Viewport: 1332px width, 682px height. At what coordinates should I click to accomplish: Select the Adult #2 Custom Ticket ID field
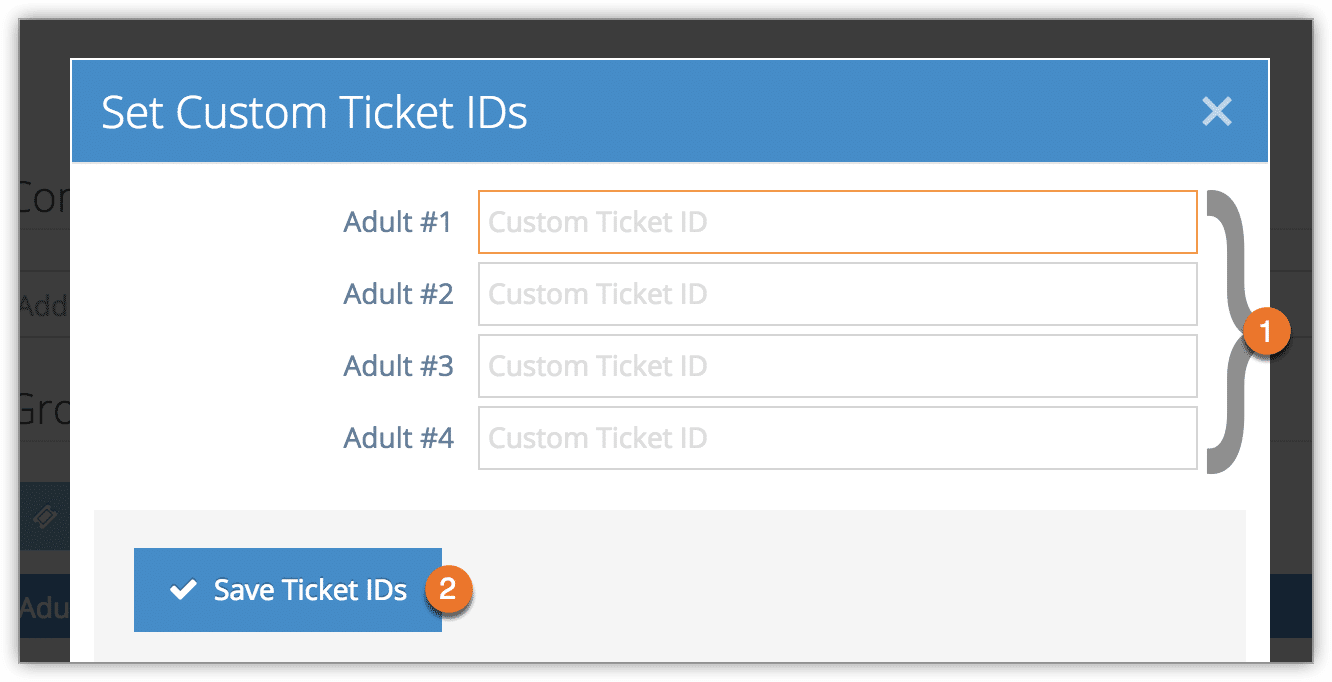(838, 294)
